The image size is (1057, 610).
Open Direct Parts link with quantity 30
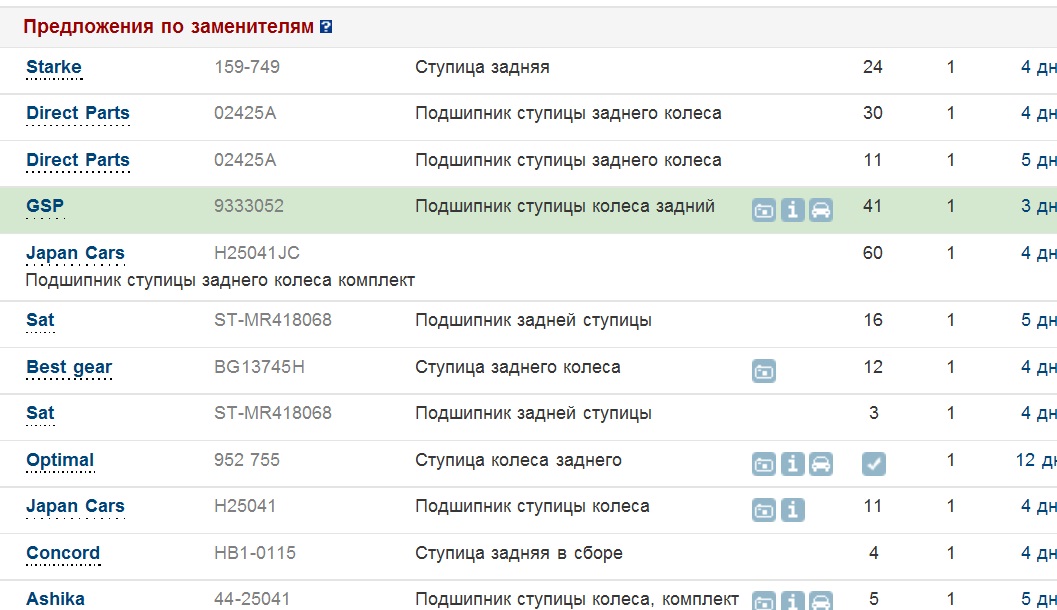click(78, 113)
